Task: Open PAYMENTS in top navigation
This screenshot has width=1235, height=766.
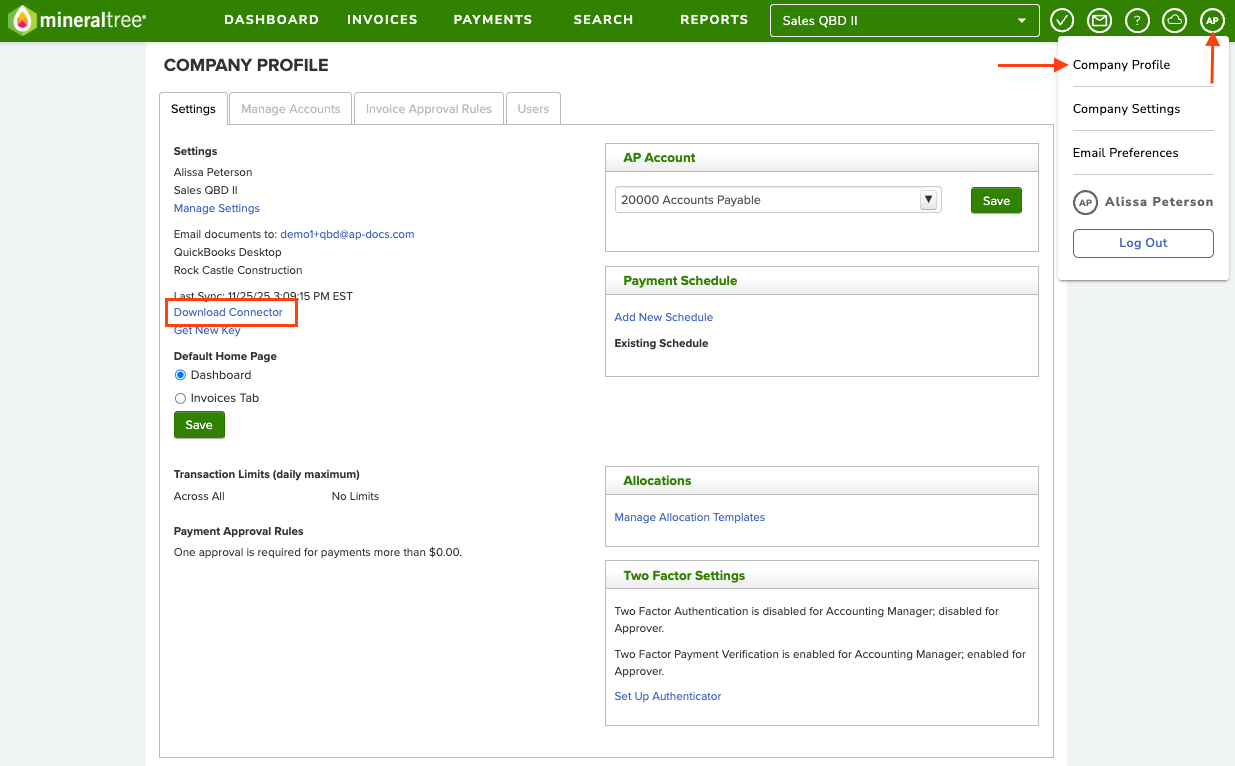Action: tap(493, 20)
